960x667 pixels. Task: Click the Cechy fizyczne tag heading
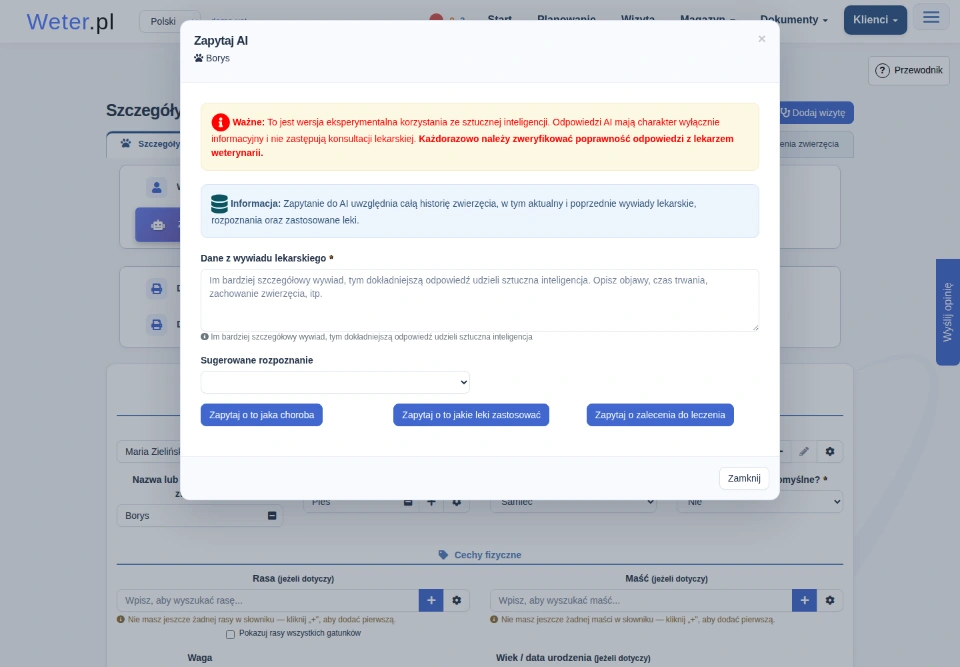point(480,555)
